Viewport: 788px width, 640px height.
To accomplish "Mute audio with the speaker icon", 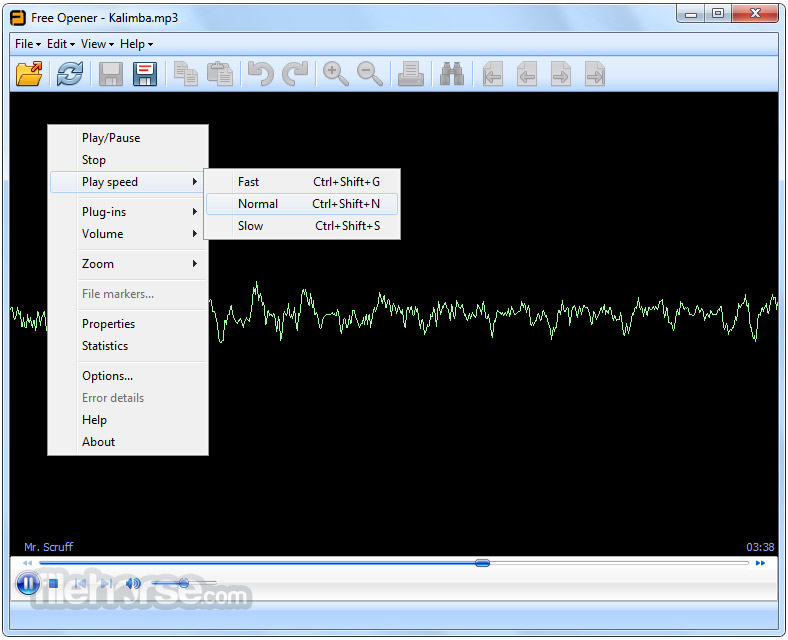I will tap(133, 583).
